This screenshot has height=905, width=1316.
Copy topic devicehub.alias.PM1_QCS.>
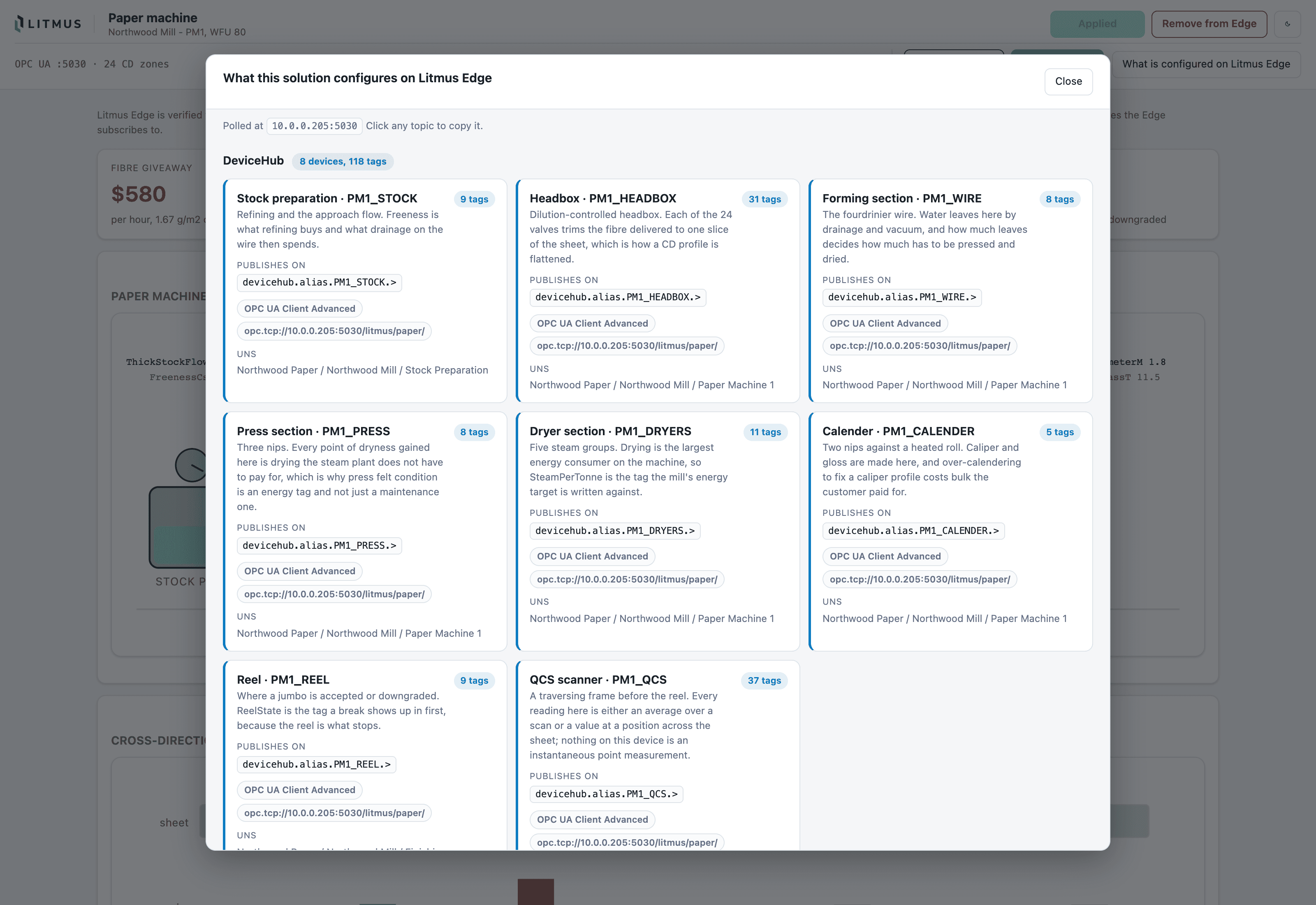point(607,794)
